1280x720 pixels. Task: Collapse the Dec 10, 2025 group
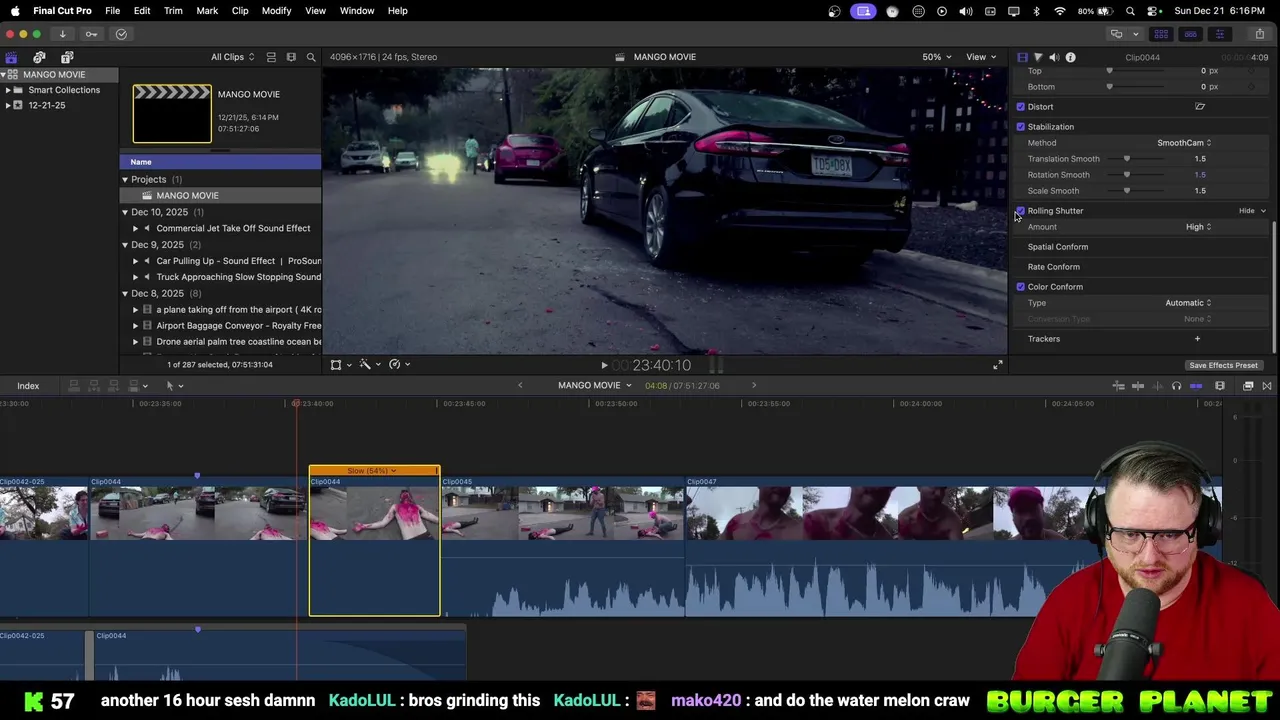125,212
